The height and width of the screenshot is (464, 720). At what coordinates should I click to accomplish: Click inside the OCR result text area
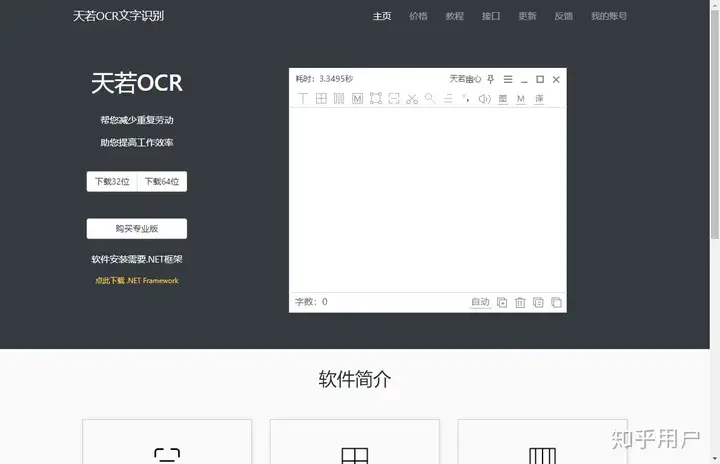click(428, 200)
